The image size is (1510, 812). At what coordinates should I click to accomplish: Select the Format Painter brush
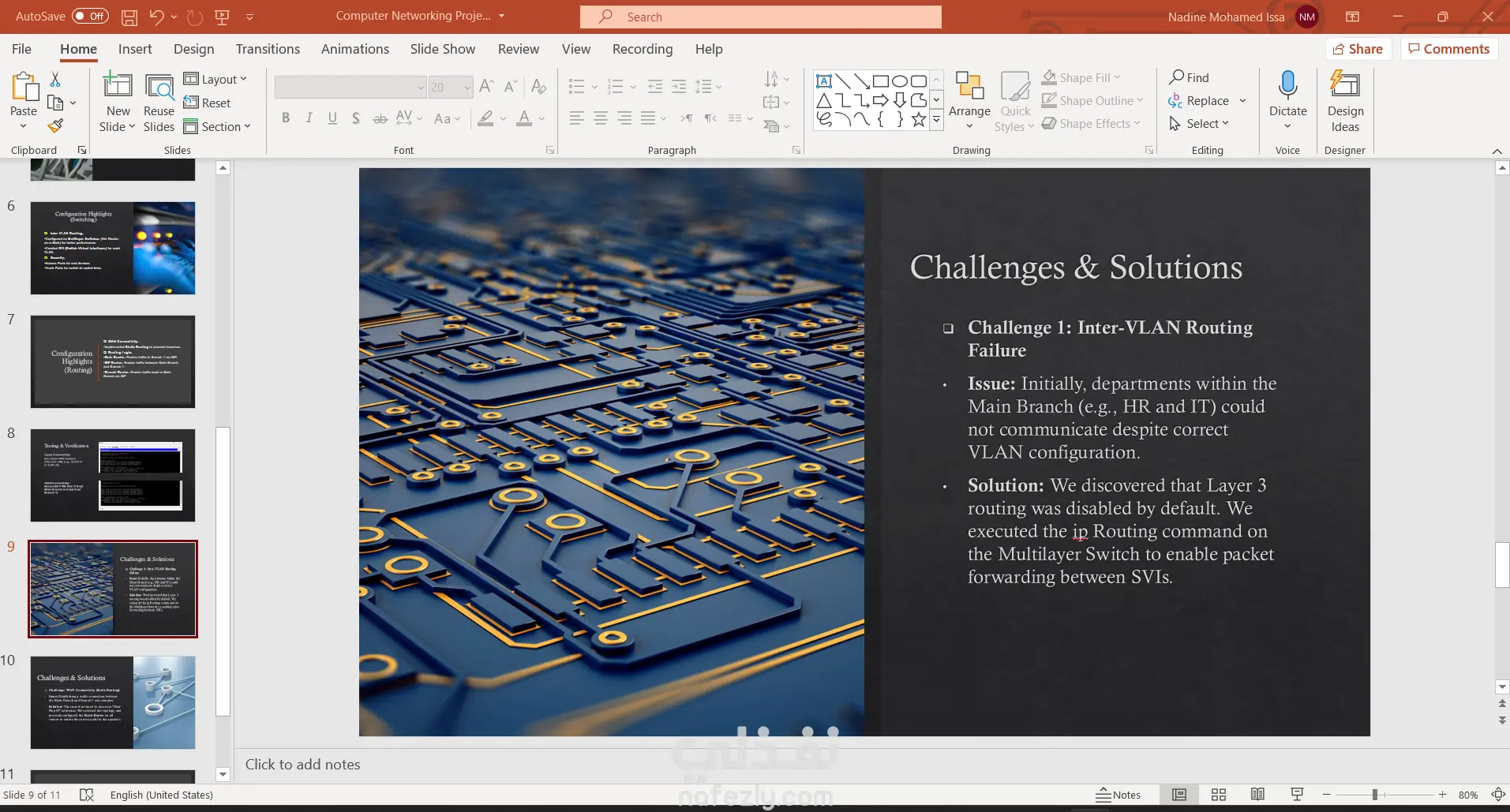(55, 125)
